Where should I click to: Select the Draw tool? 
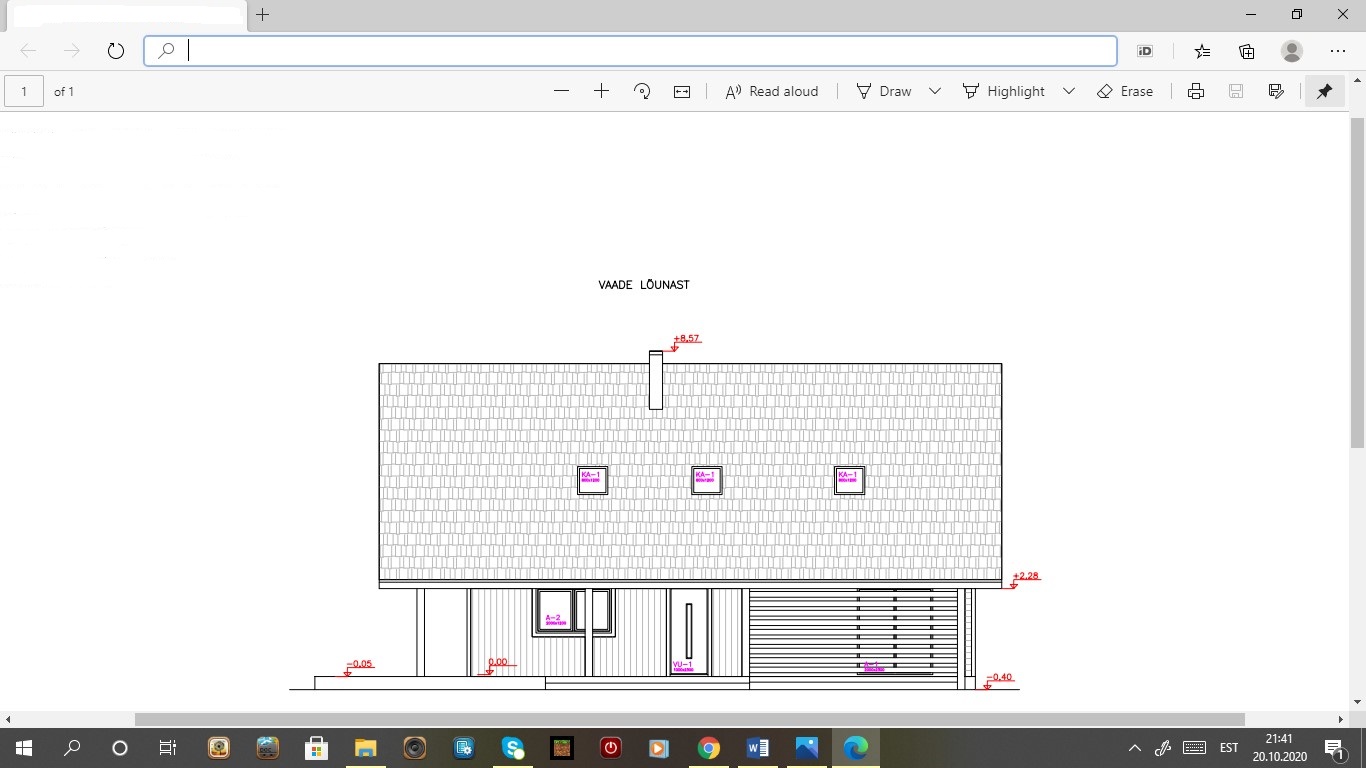(884, 91)
